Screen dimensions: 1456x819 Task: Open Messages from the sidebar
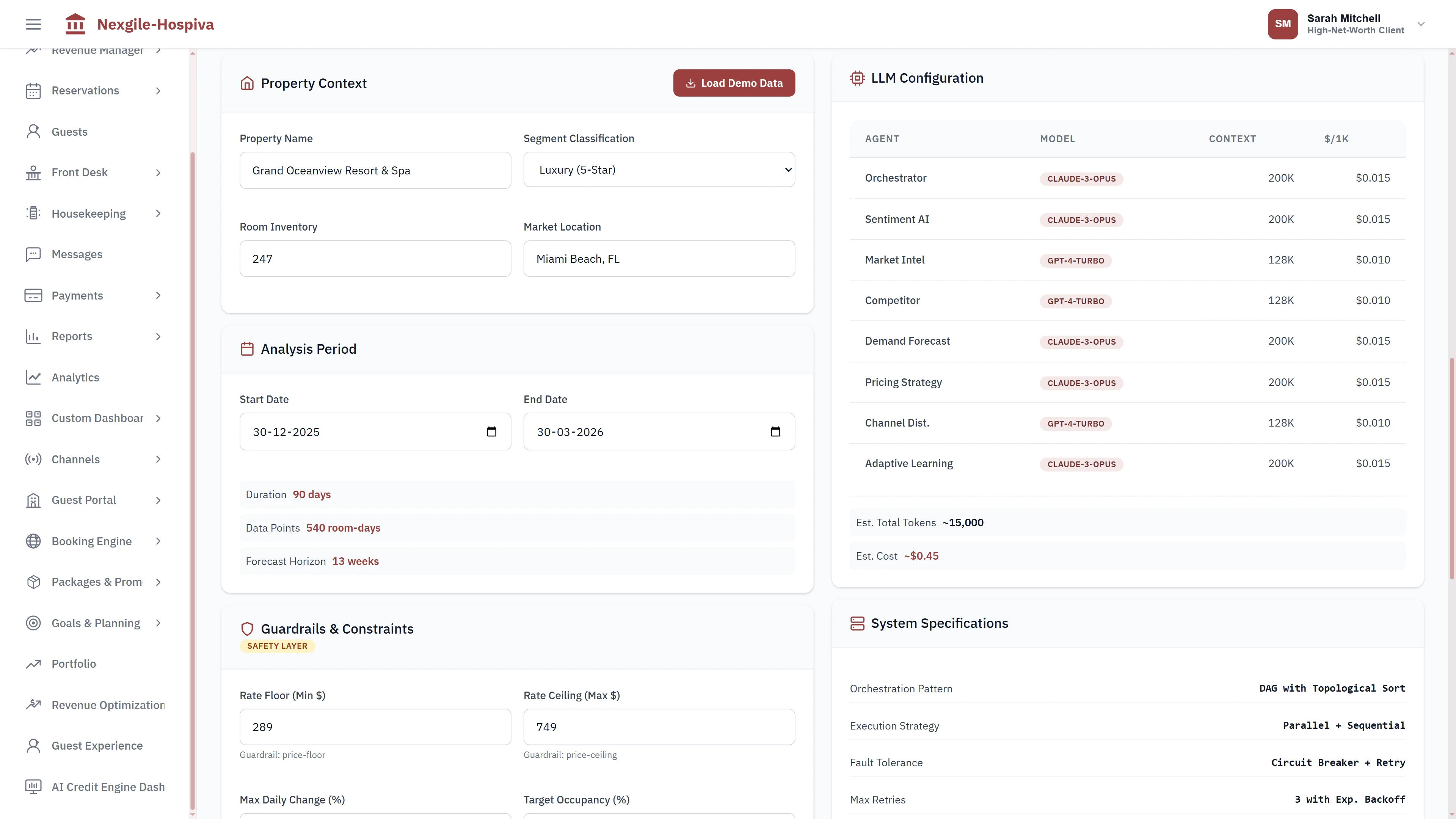click(76, 254)
